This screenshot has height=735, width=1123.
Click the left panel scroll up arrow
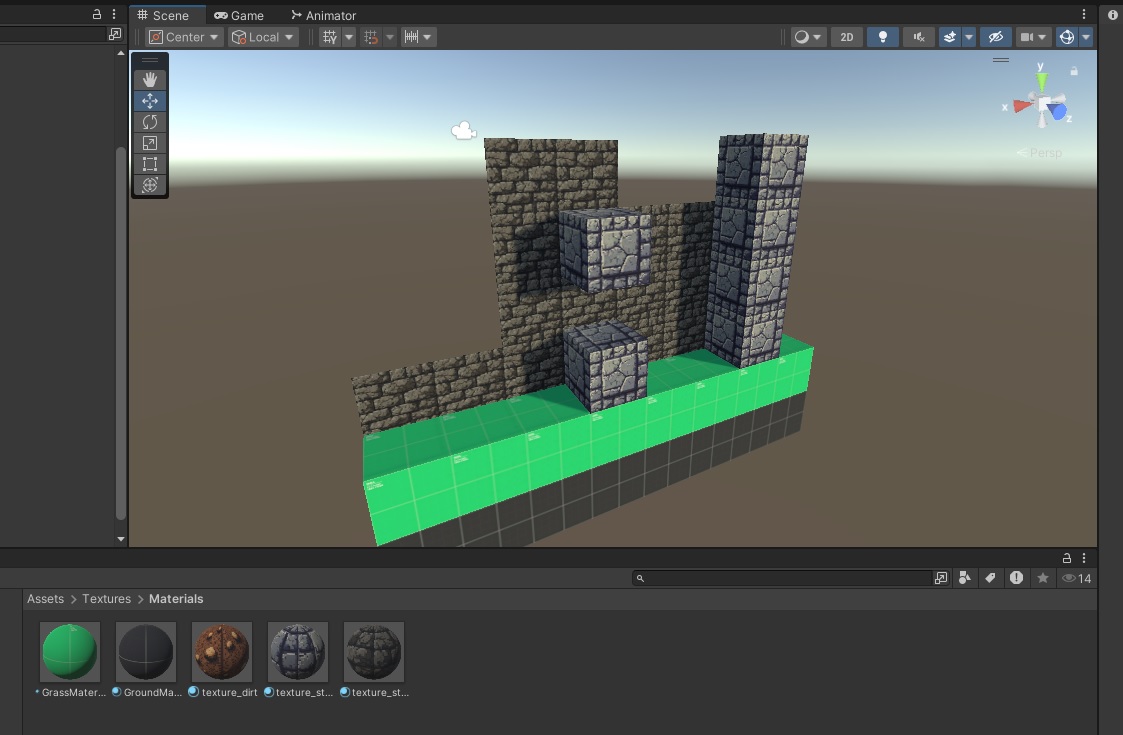(120, 53)
